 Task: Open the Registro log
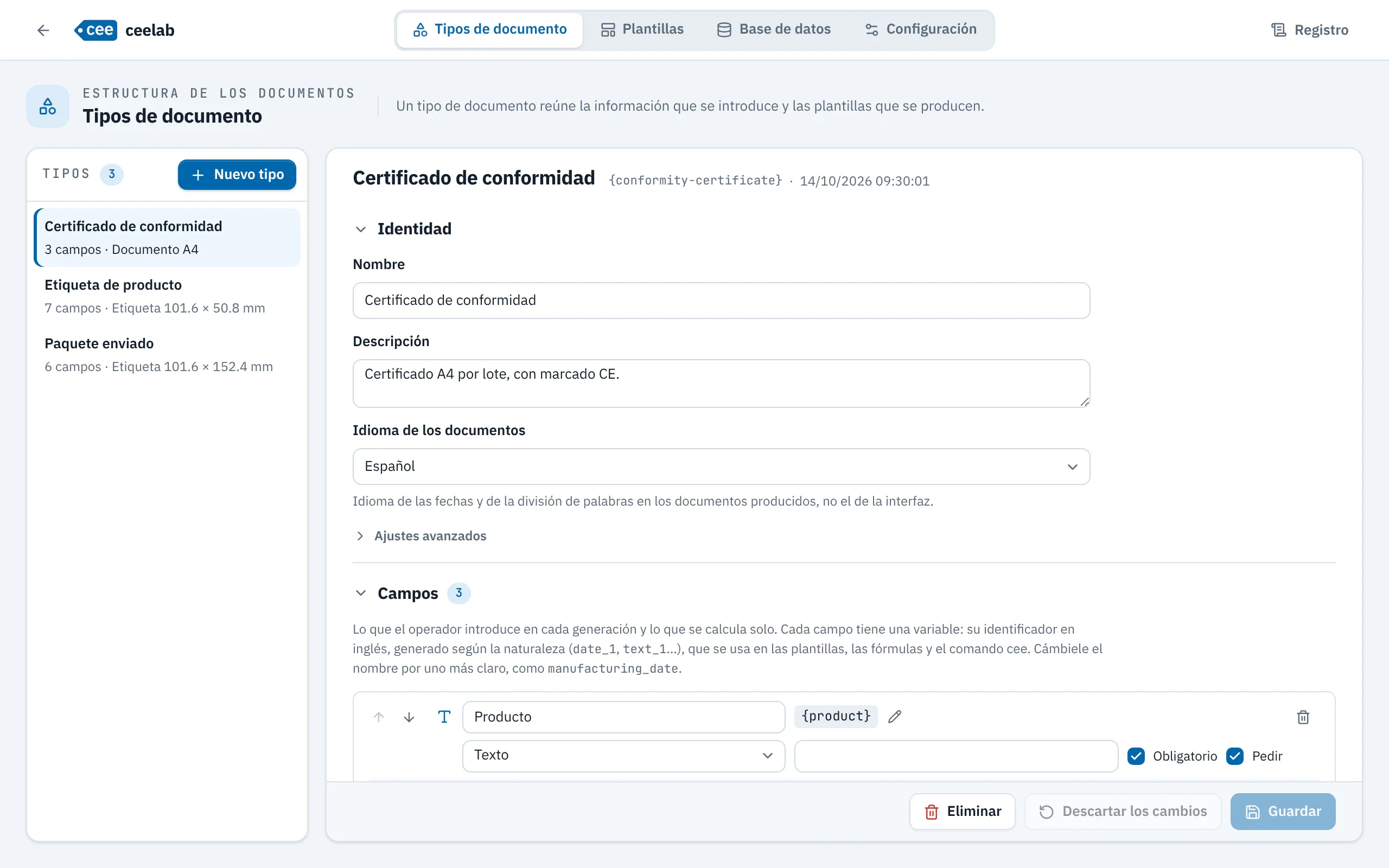pos(1309,30)
